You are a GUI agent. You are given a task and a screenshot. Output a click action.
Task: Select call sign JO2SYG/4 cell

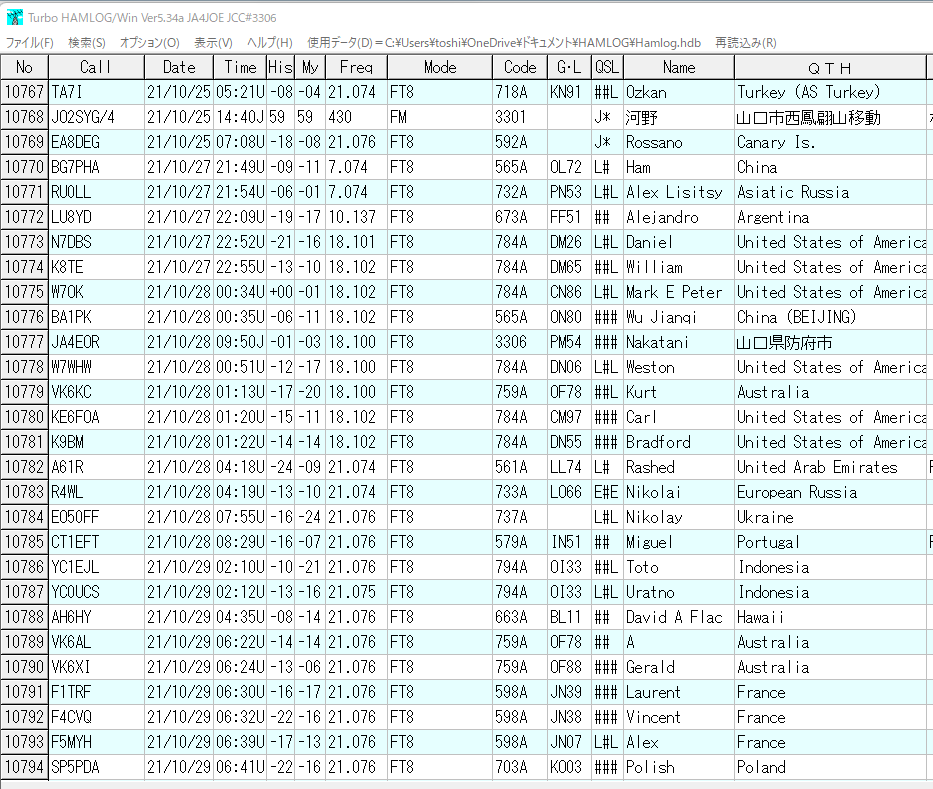click(97, 117)
